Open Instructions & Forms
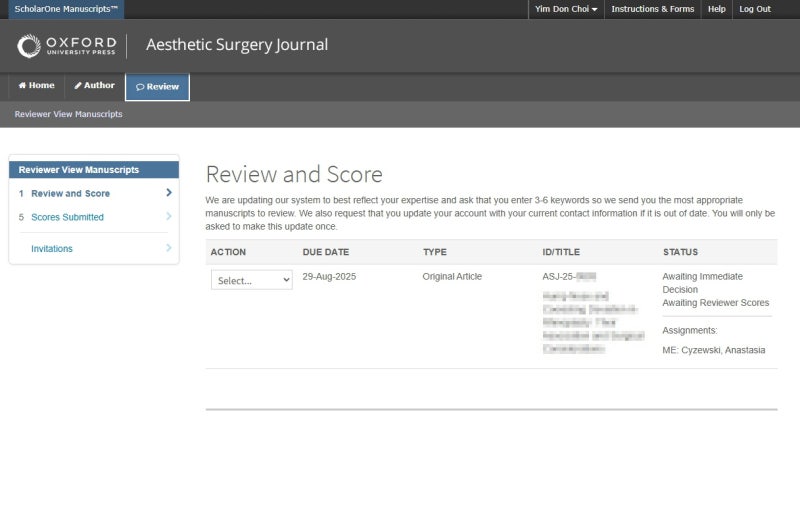Viewport: 800px width, 523px height. coord(653,9)
